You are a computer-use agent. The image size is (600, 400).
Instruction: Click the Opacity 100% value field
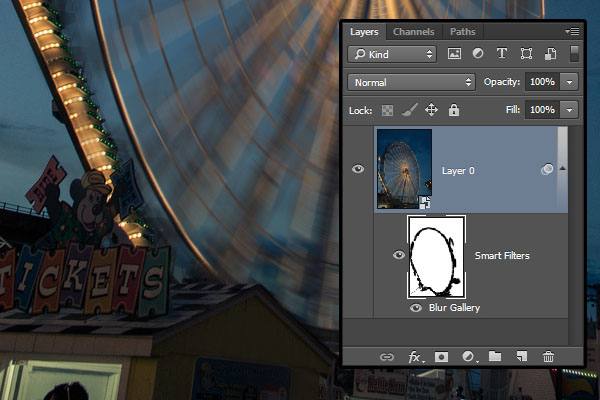[x=542, y=82]
